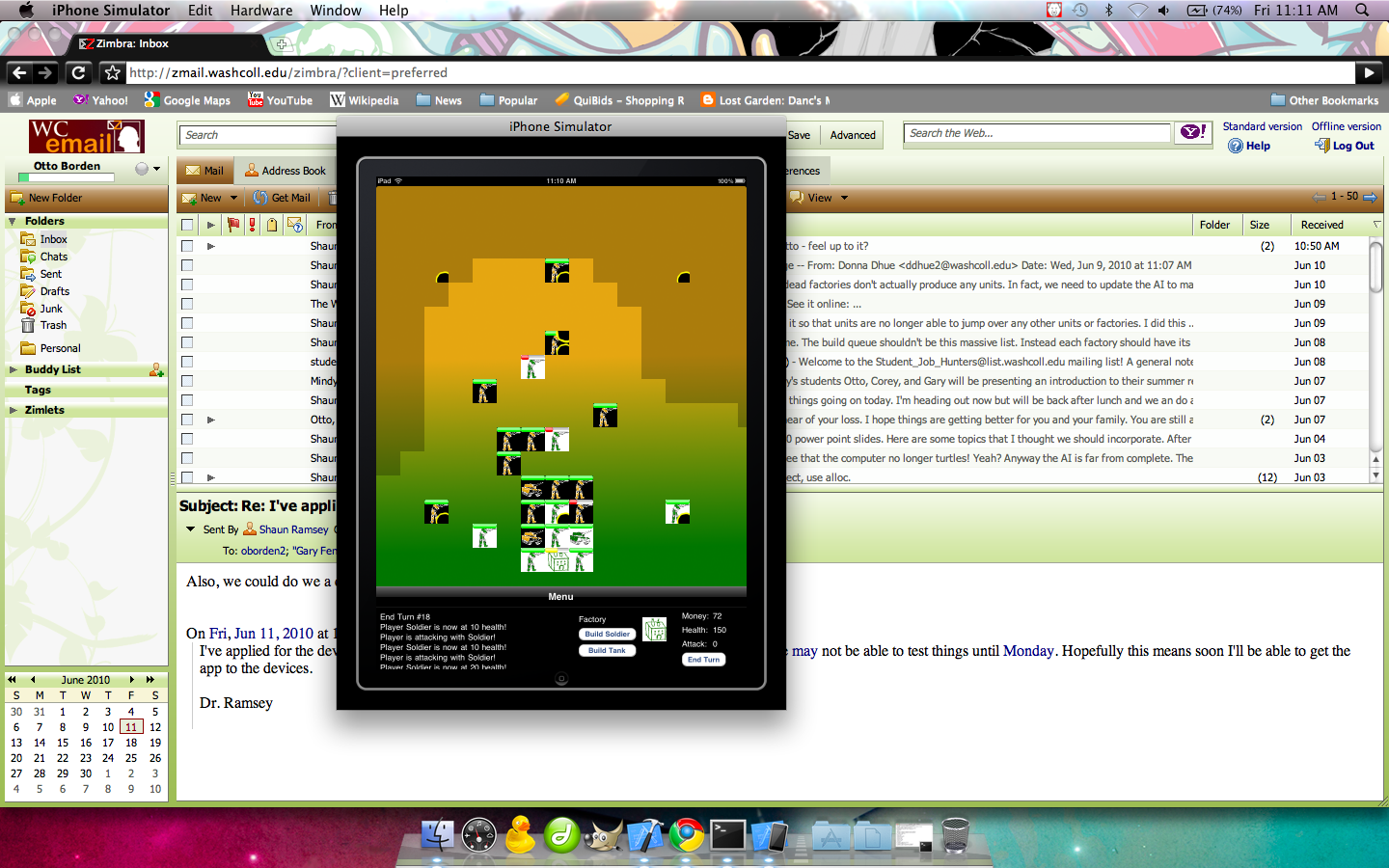Open the Google Chrome icon in the Dock

(687, 835)
